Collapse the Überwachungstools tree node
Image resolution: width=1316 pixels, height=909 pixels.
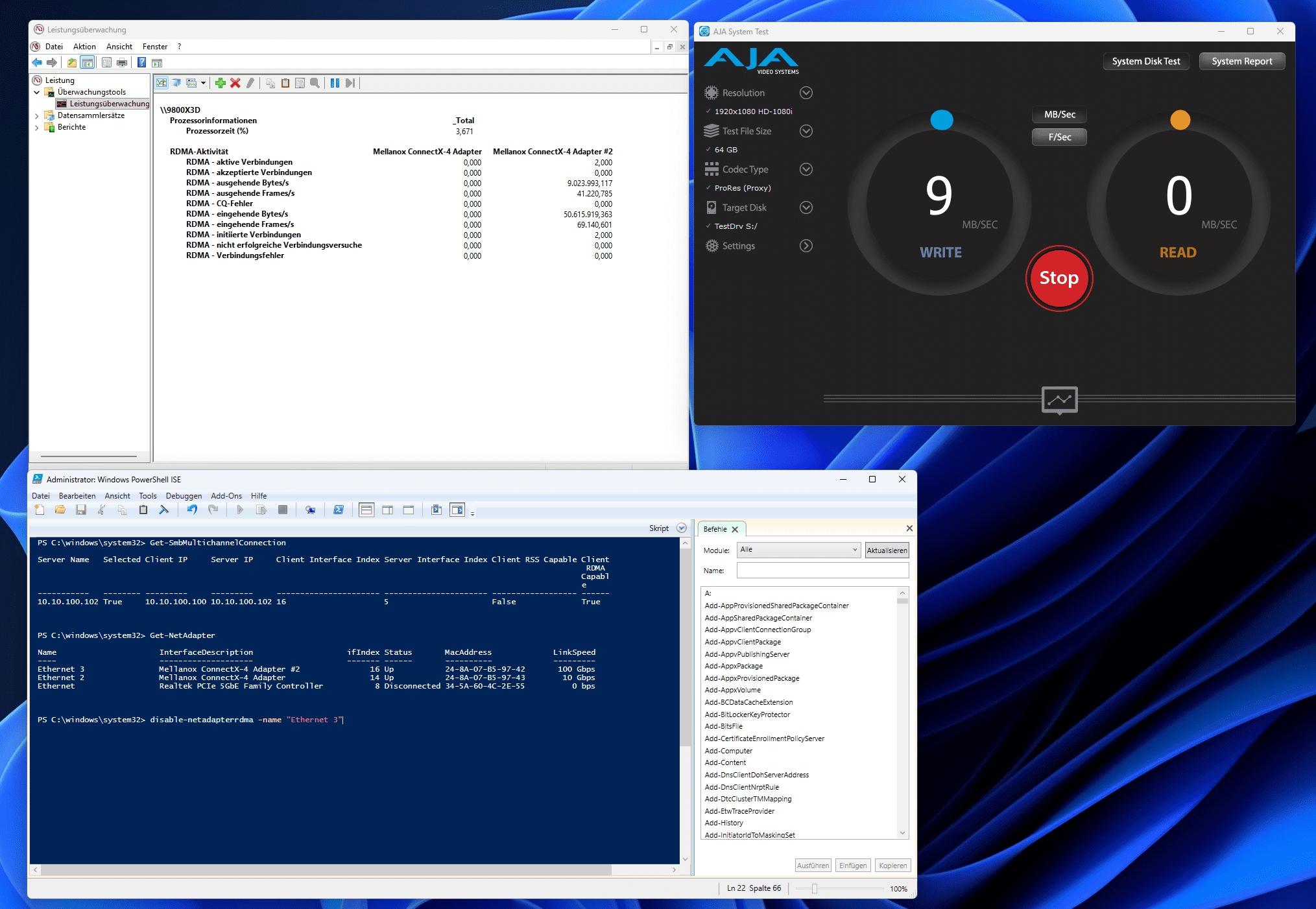pos(37,92)
